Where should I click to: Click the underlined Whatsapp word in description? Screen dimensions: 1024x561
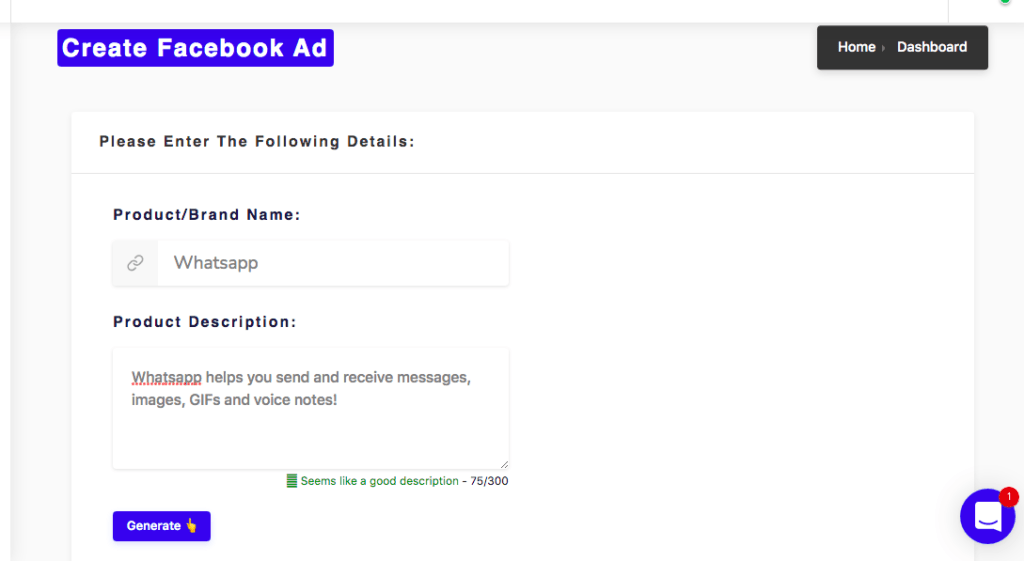[x=167, y=377]
